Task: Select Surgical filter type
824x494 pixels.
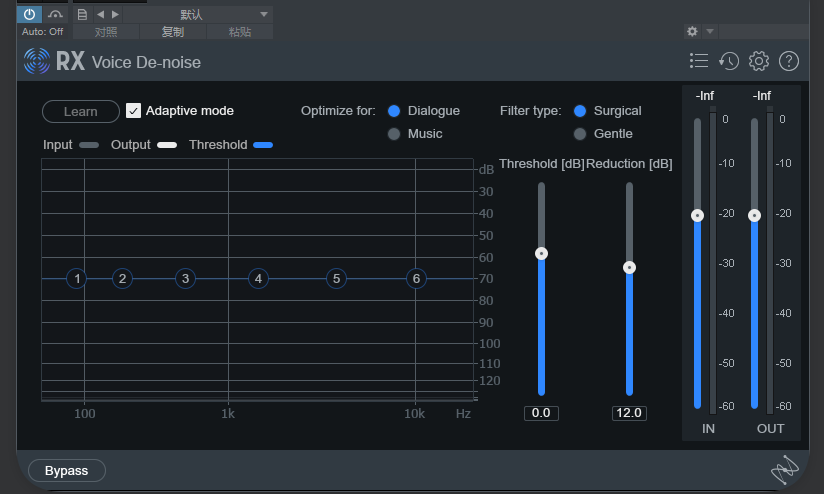Action: (580, 111)
